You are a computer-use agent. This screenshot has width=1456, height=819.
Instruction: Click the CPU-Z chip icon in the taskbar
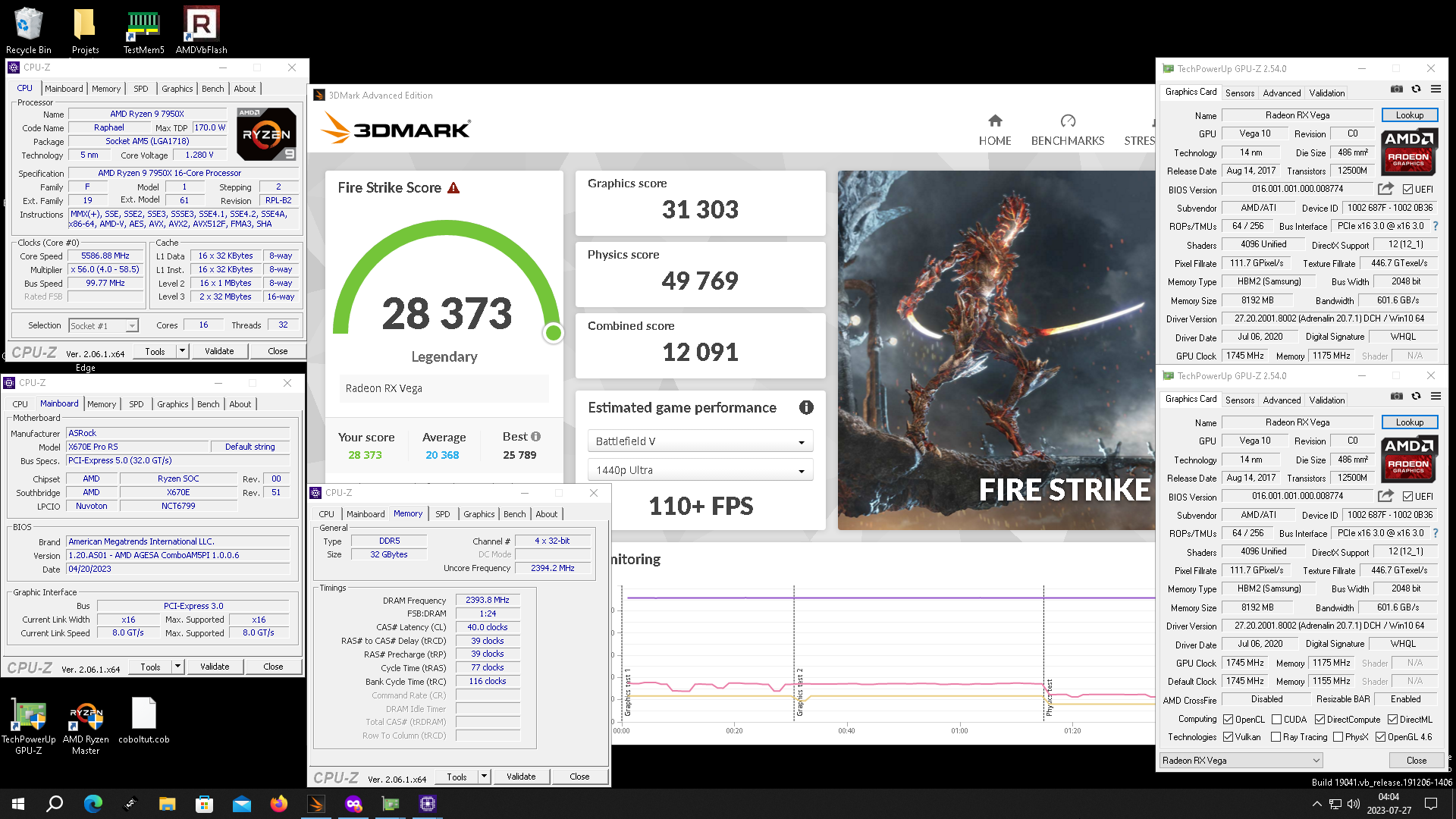click(x=428, y=804)
